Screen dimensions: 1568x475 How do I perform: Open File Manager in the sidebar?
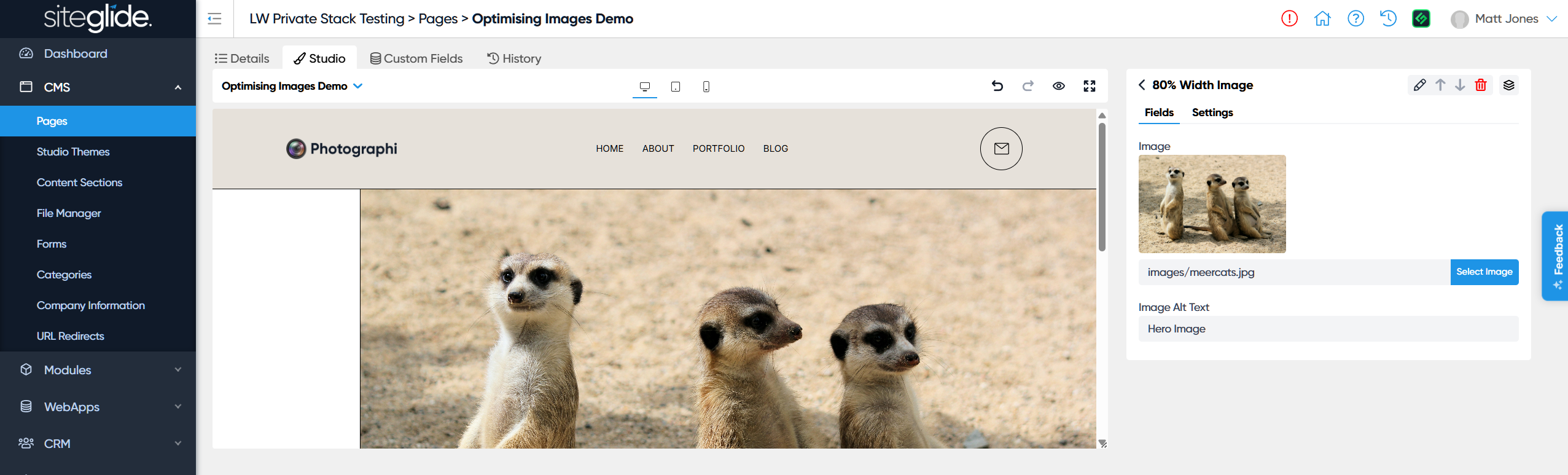[69, 213]
